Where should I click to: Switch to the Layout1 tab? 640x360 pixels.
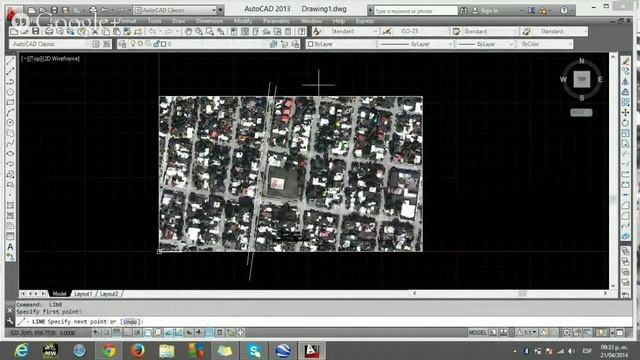coord(83,293)
